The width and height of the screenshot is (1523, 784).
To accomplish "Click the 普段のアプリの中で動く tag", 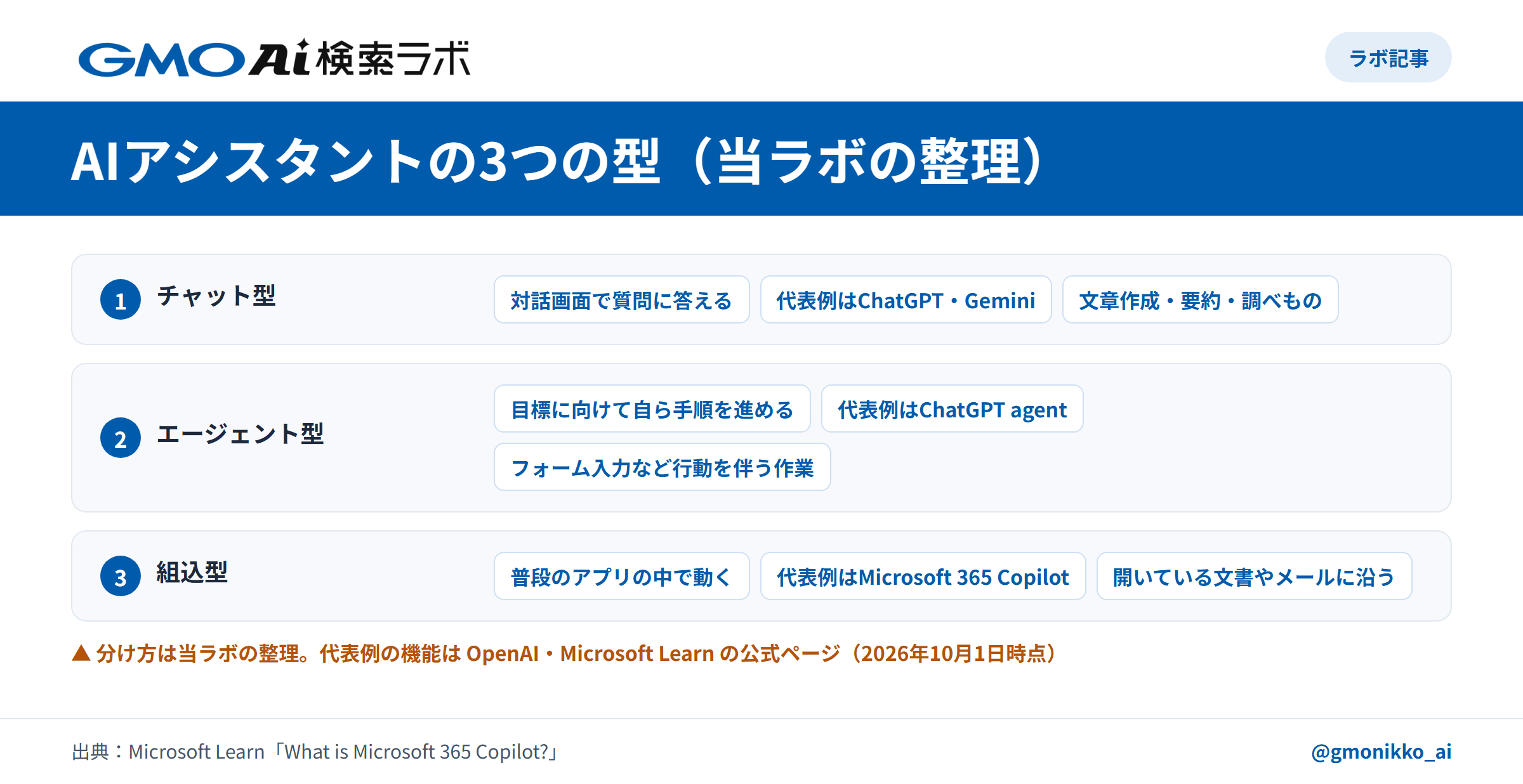I will coord(622,577).
